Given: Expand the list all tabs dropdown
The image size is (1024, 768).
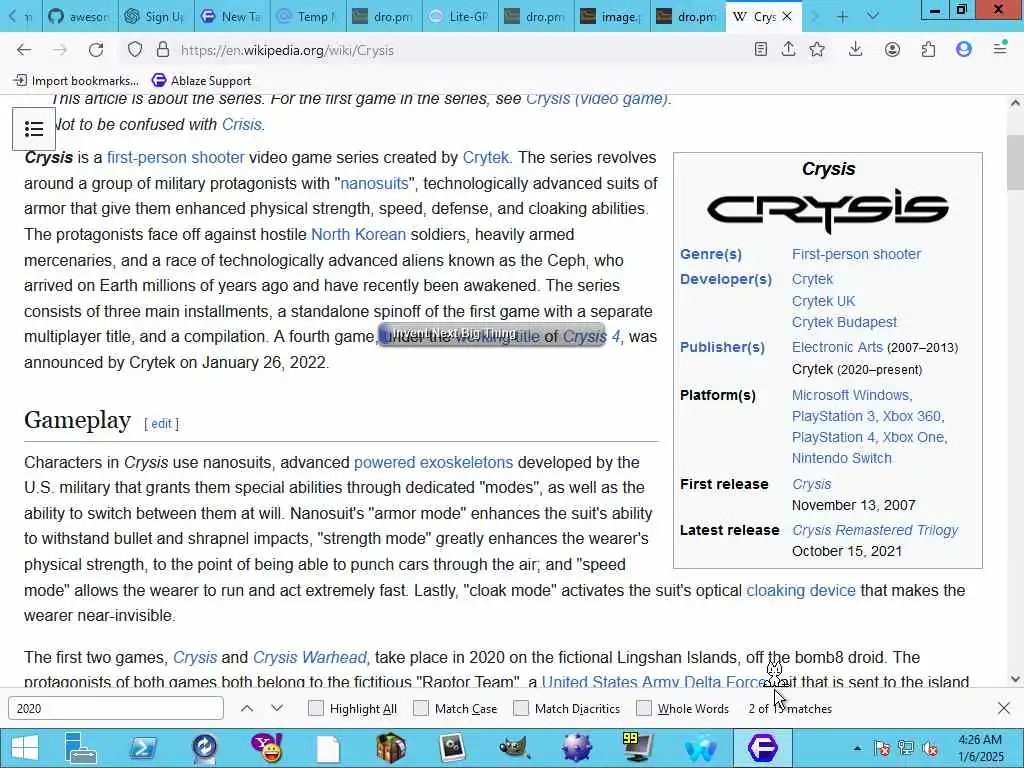Looking at the screenshot, I should 872,16.
